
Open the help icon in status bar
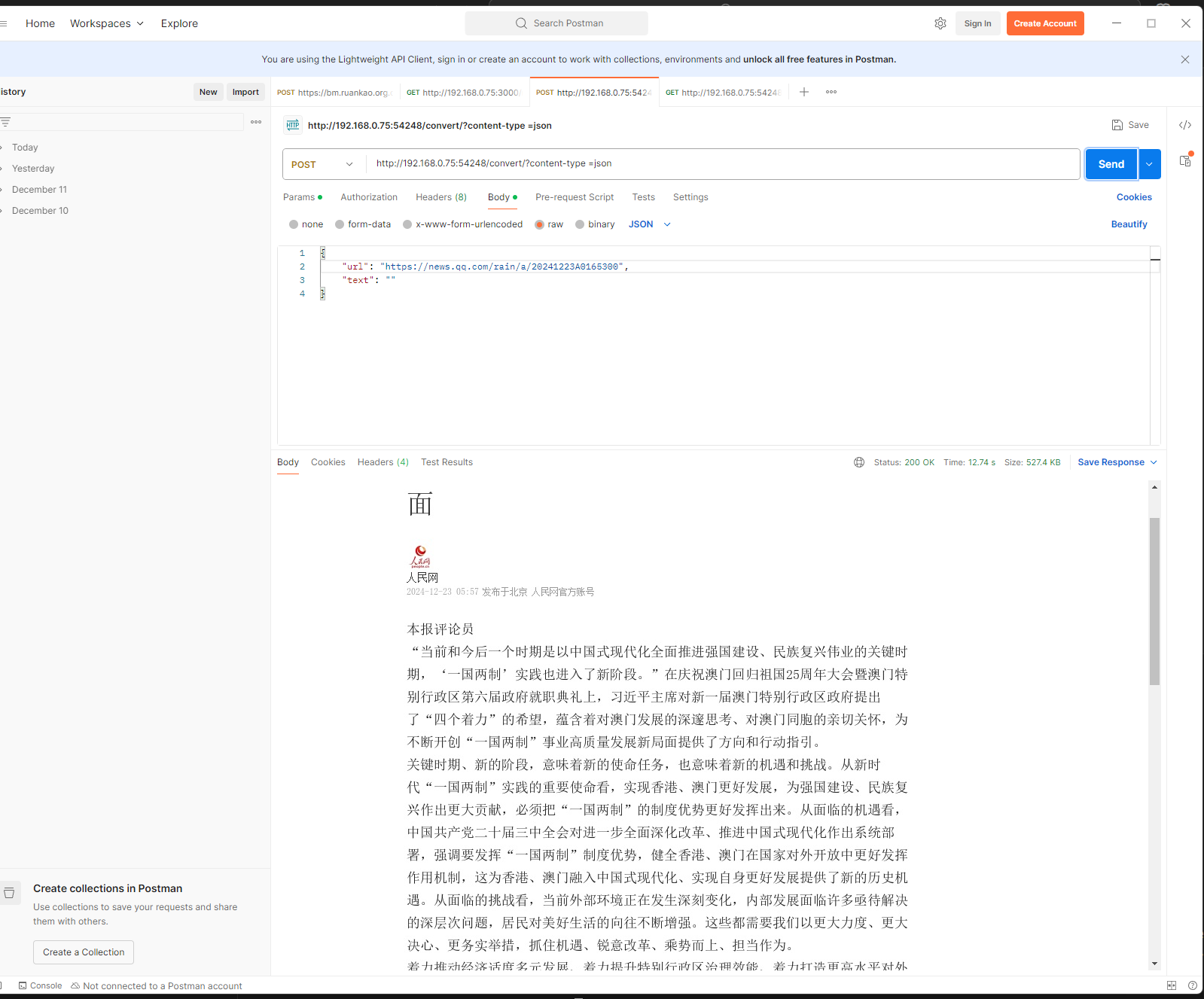(1193, 985)
